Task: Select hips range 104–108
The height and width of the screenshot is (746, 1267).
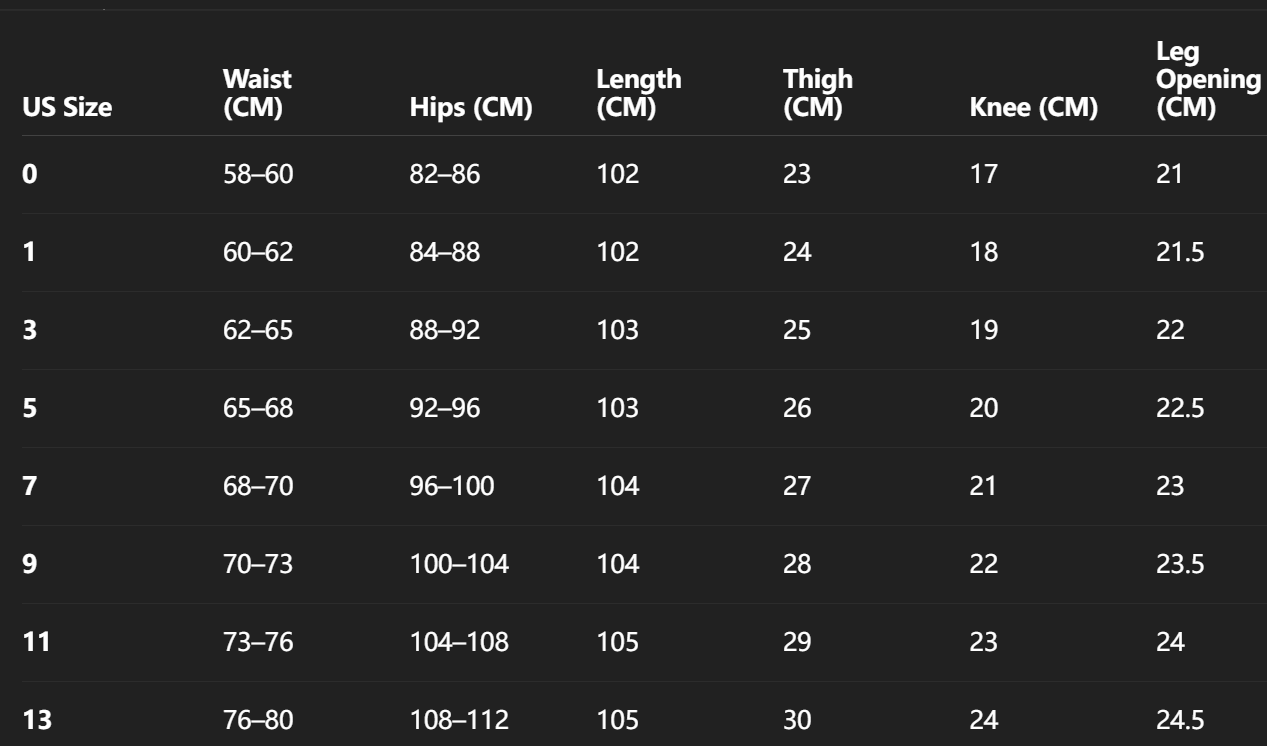Action: tap(459, 643)
